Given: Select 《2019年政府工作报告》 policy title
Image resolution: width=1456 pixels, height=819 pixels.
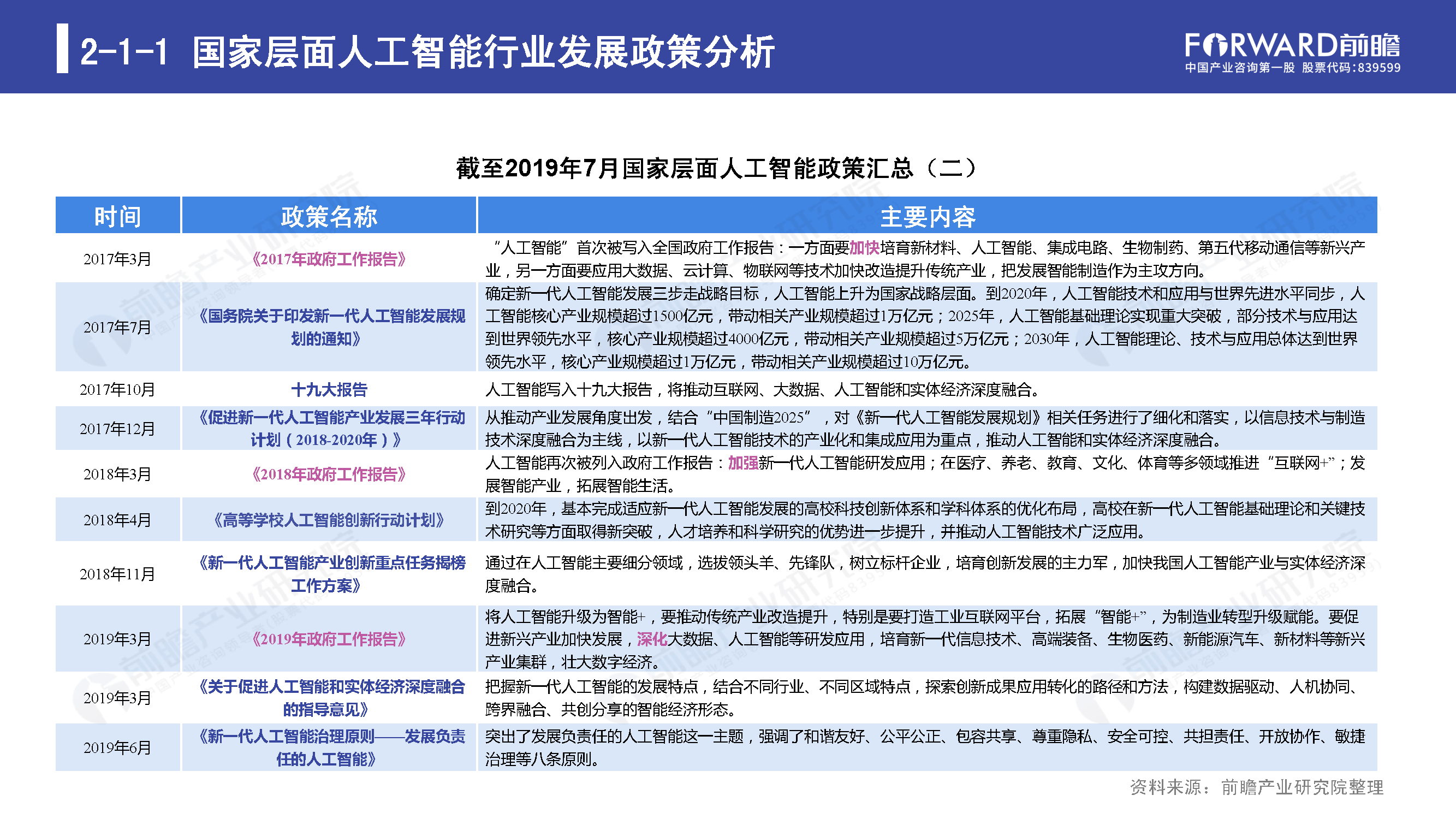Looking at the screenshot, I should tap(329, 639).
